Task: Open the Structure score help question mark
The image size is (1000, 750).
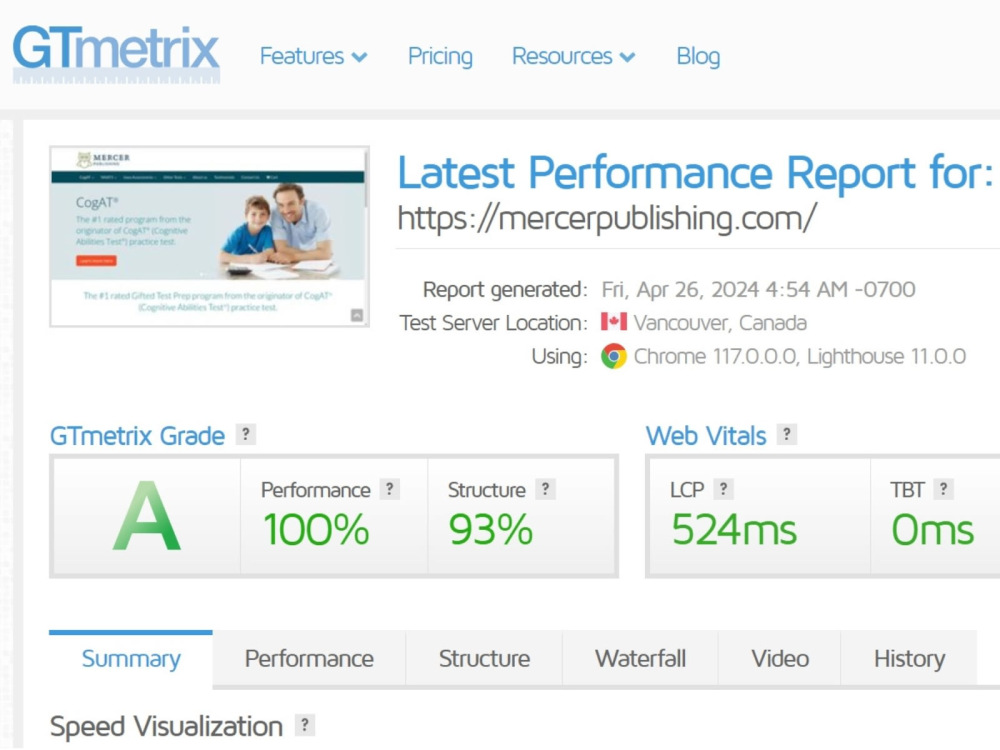Action: click(545, 489)
